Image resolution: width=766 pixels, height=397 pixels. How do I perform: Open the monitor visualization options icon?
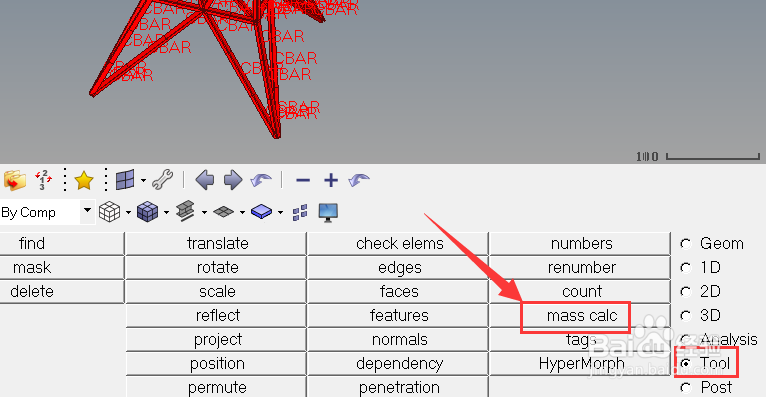click(328, 213)
